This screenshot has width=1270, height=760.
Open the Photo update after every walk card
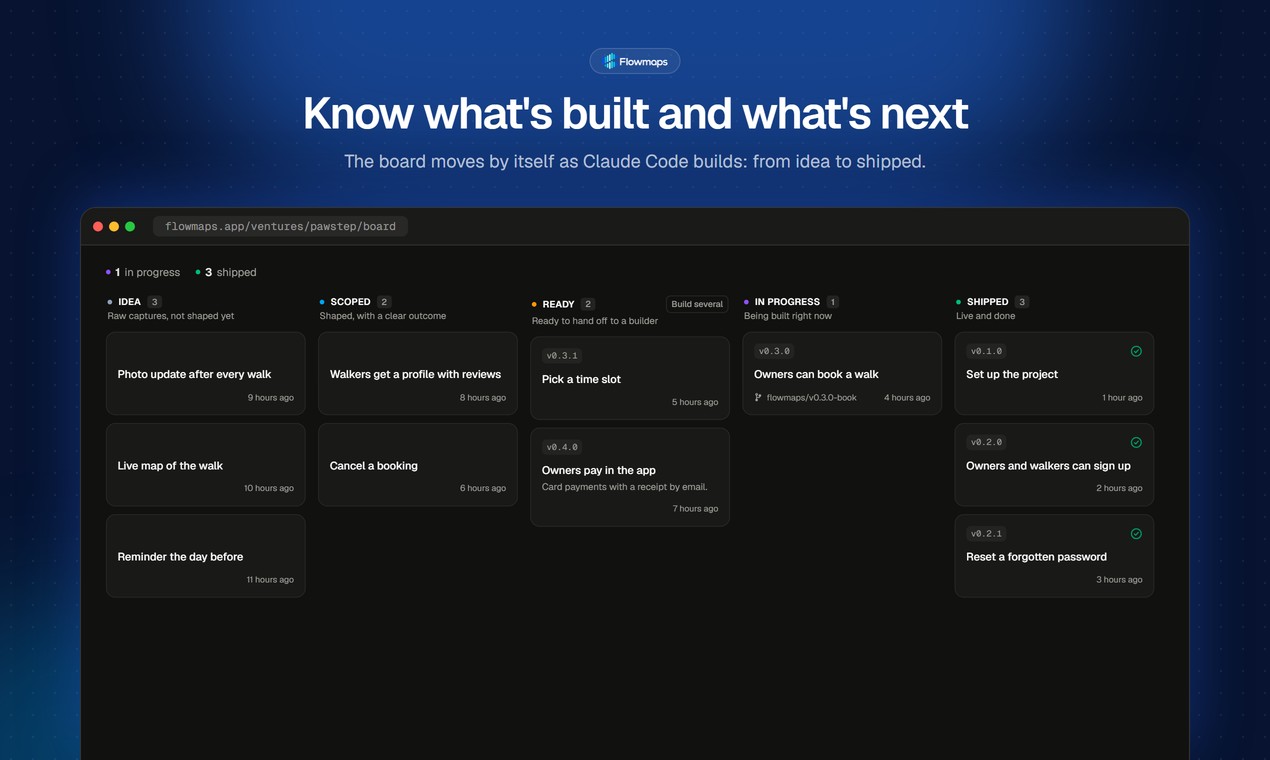pyautogui.click(x=206, y=374)
